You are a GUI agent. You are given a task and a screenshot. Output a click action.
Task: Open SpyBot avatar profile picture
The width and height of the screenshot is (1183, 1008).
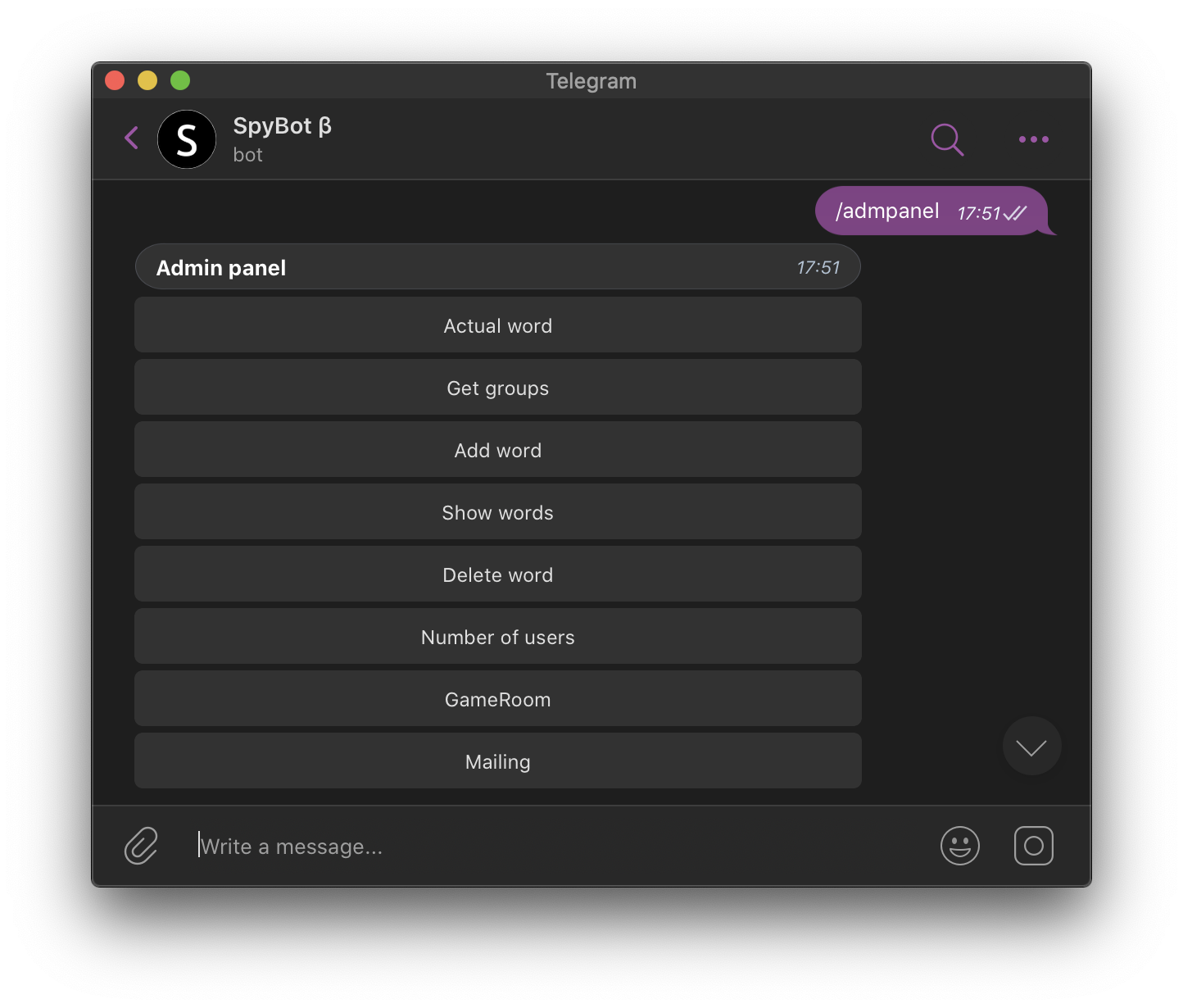(x=187, y=139)
